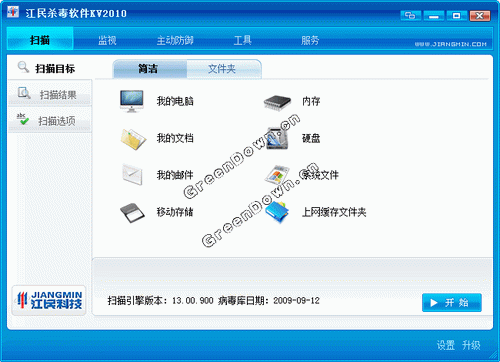The height and width of the screenshot is (362, 500).
Task: Click the Jiangmin logo in title bar
Action: coord(13,12)
